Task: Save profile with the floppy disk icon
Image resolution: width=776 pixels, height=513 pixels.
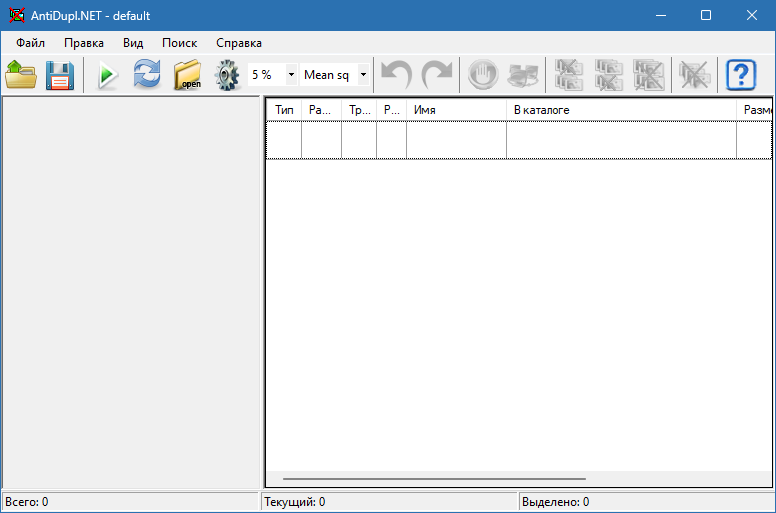Action: tap(60, 75)
